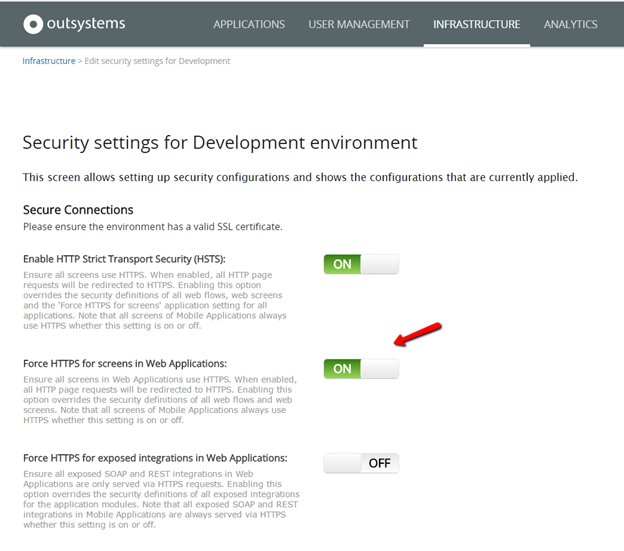
Task: Open the Applications menu tab
Action: click(x=249, y=24)
